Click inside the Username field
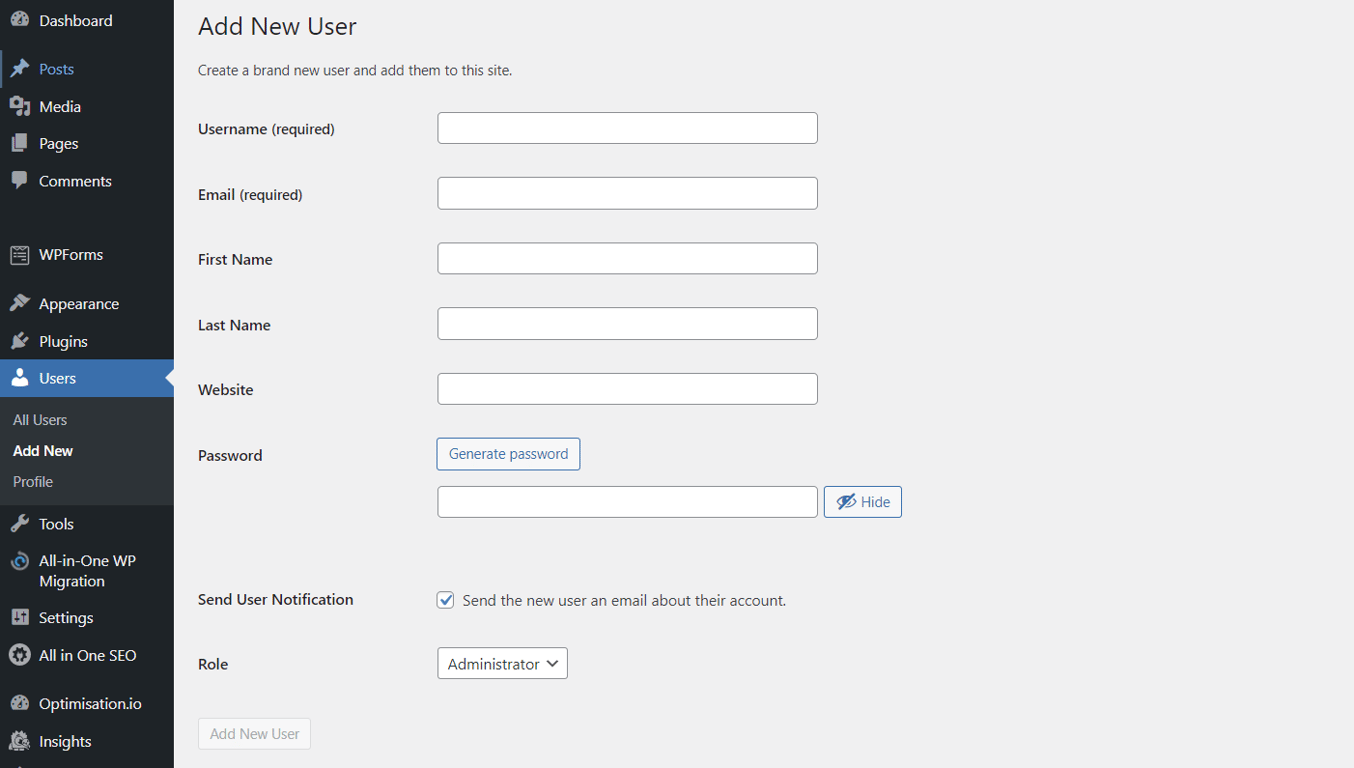 [x=627, y=128]
